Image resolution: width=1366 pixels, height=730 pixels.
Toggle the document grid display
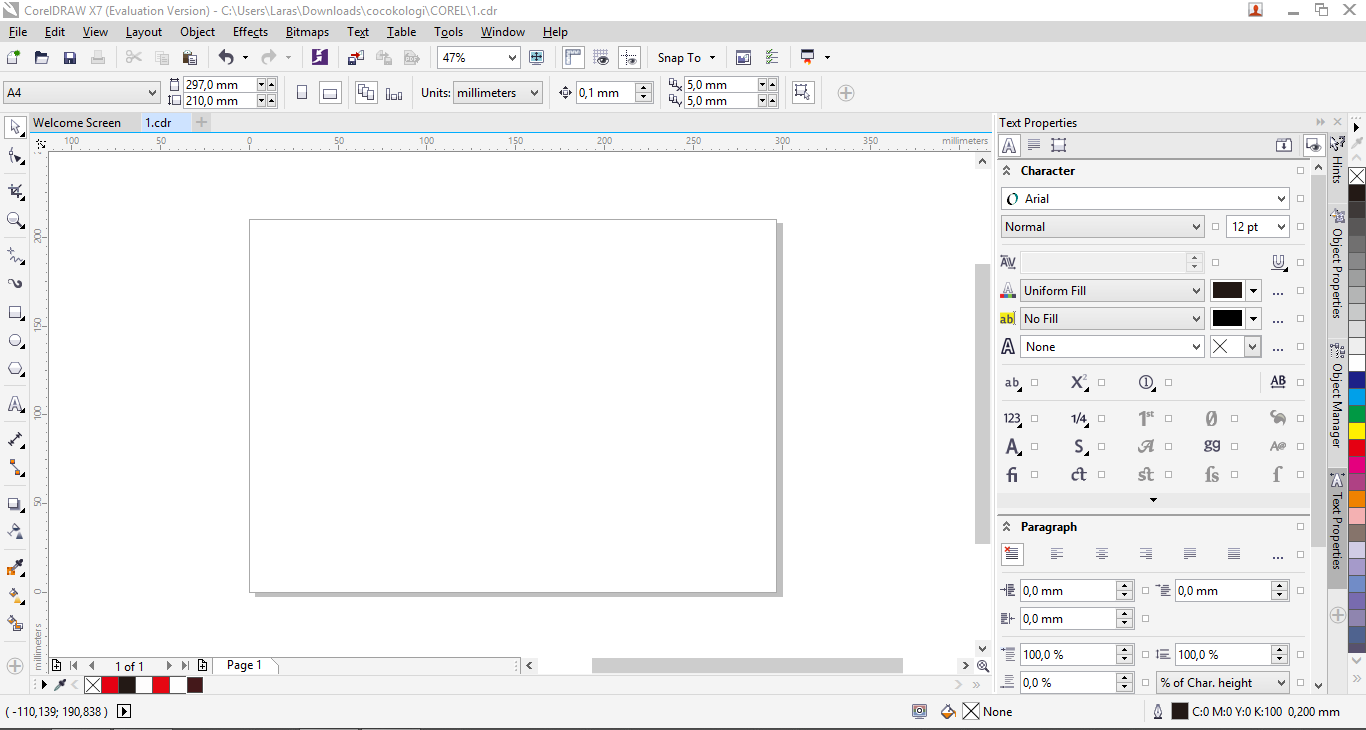(601, 57)
